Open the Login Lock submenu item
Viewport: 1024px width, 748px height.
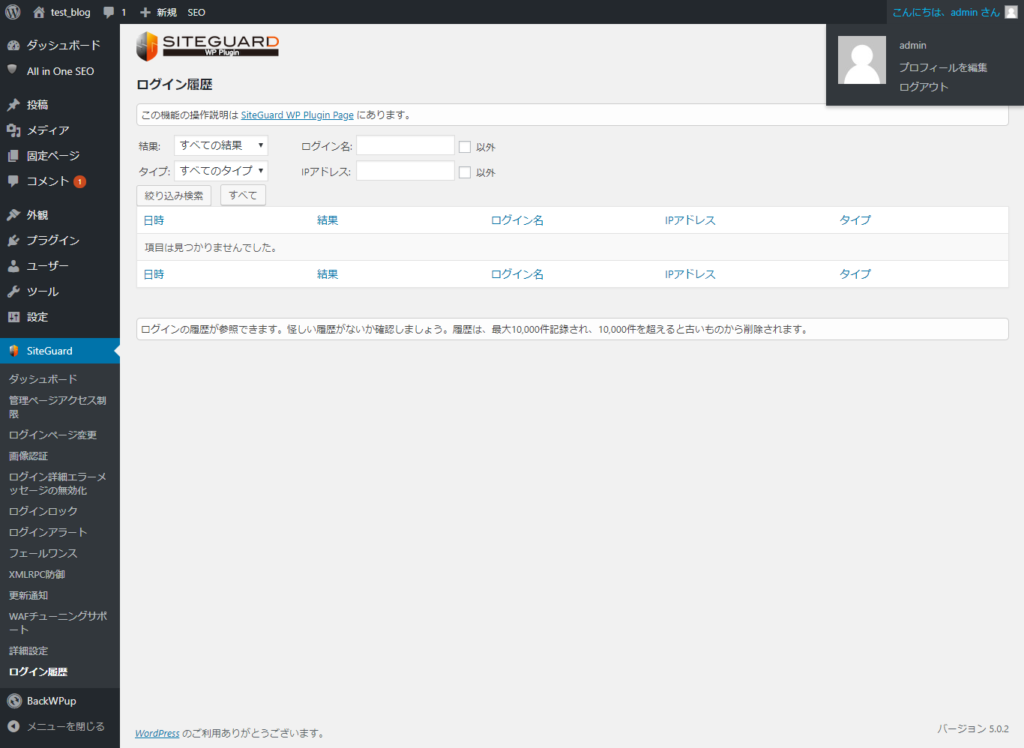point(35,511)
